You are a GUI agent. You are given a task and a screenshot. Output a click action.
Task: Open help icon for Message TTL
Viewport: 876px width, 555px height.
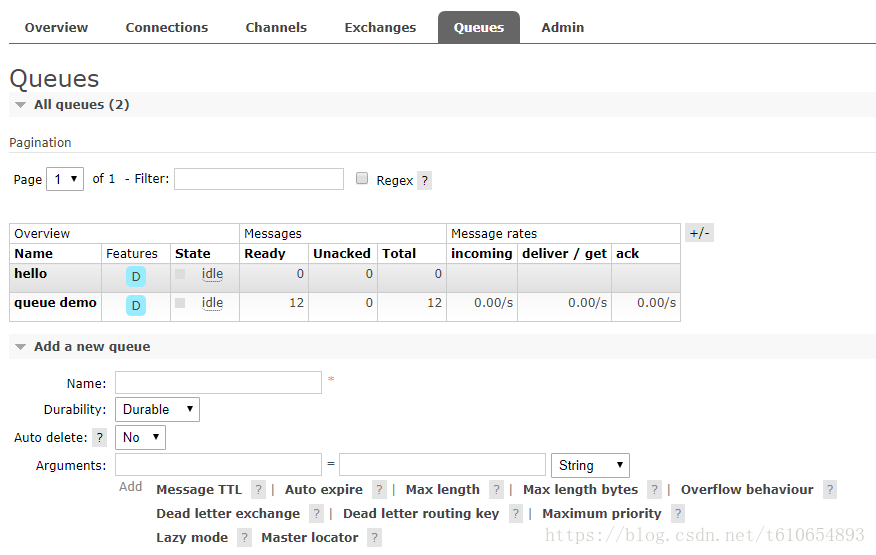click(258, 490)
